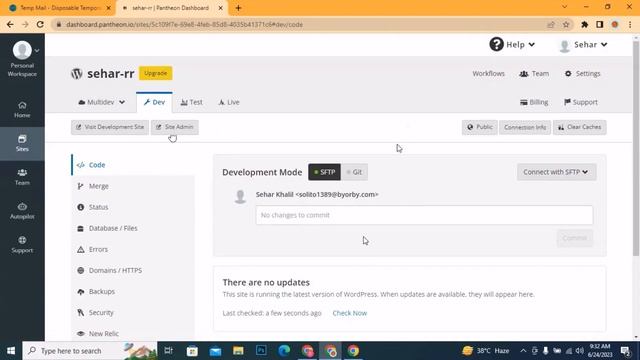640x360 pixels.
Task: Bookmark page with the star icon
Action: point(566,24)
